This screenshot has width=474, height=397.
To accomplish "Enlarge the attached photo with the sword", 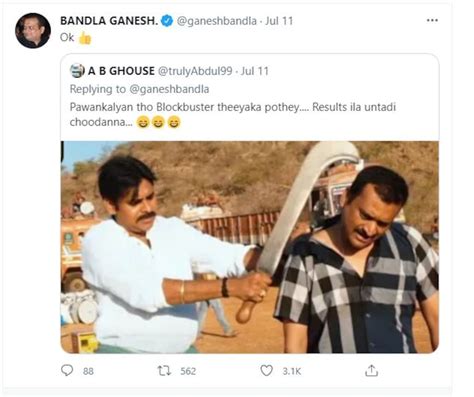I will [249, 247].
